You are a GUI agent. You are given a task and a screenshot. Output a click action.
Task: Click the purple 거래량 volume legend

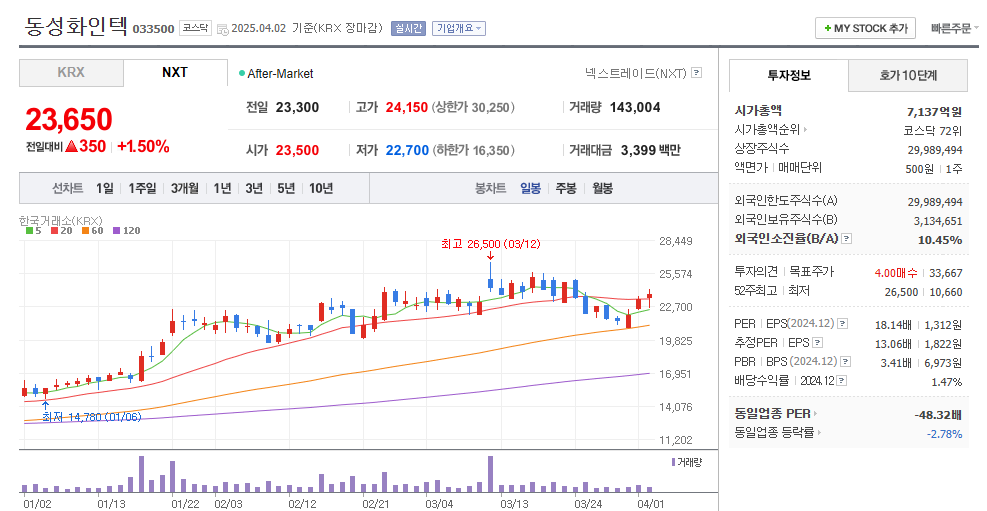coord(687,462)
